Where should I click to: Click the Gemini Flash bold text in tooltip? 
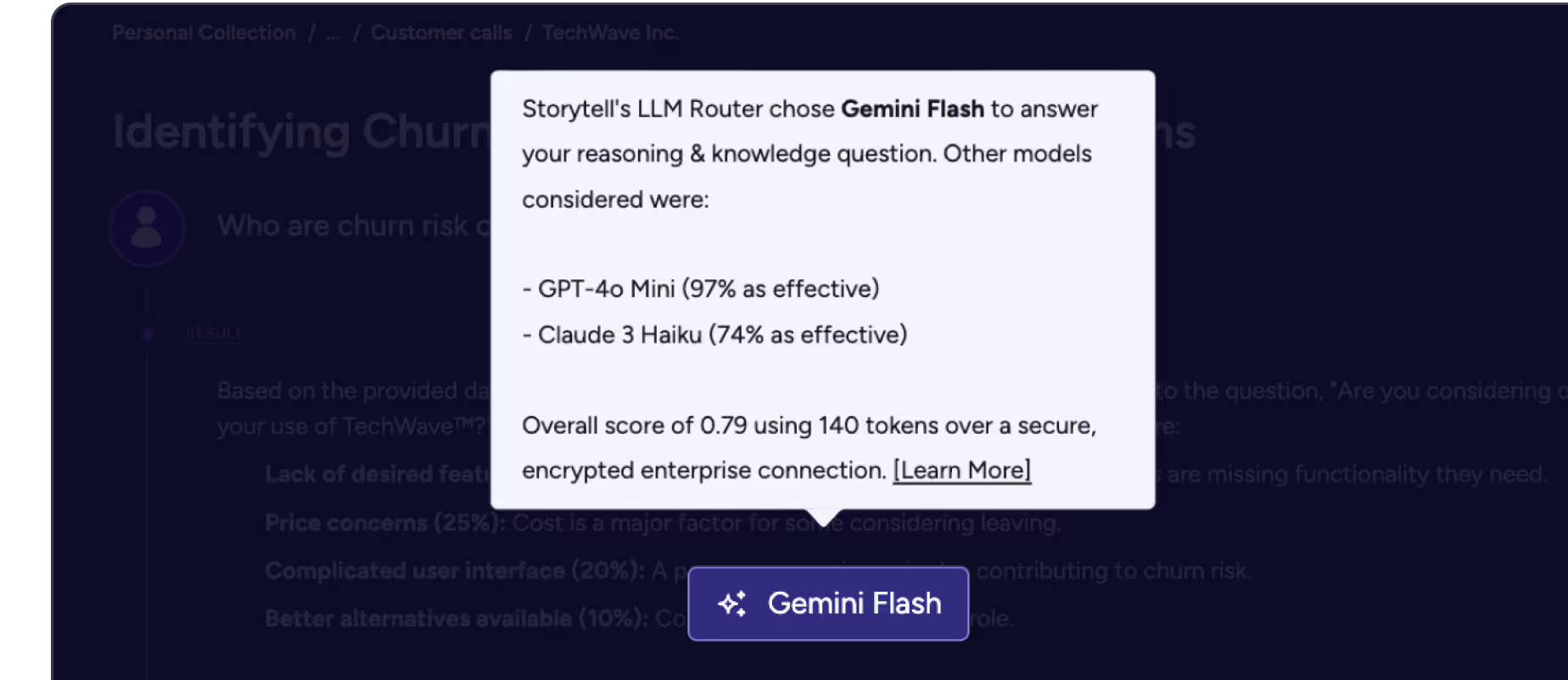point(912,109)
